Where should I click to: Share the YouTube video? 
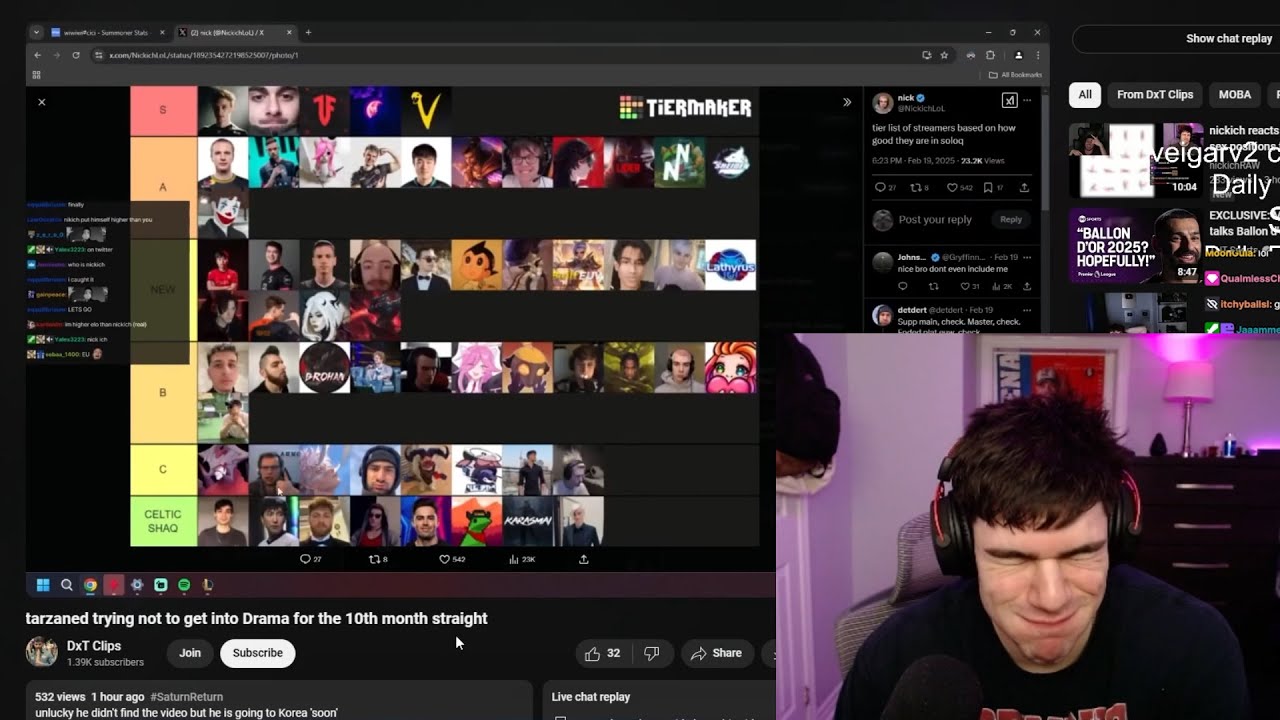pos(717,653)
